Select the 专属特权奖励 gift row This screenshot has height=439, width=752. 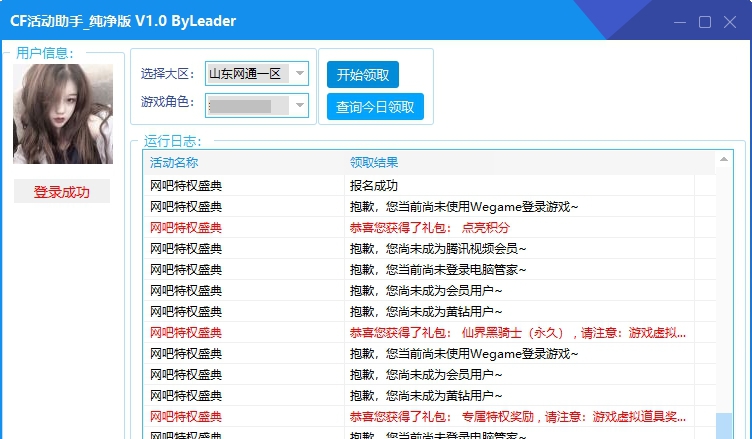tap(430, 416)
